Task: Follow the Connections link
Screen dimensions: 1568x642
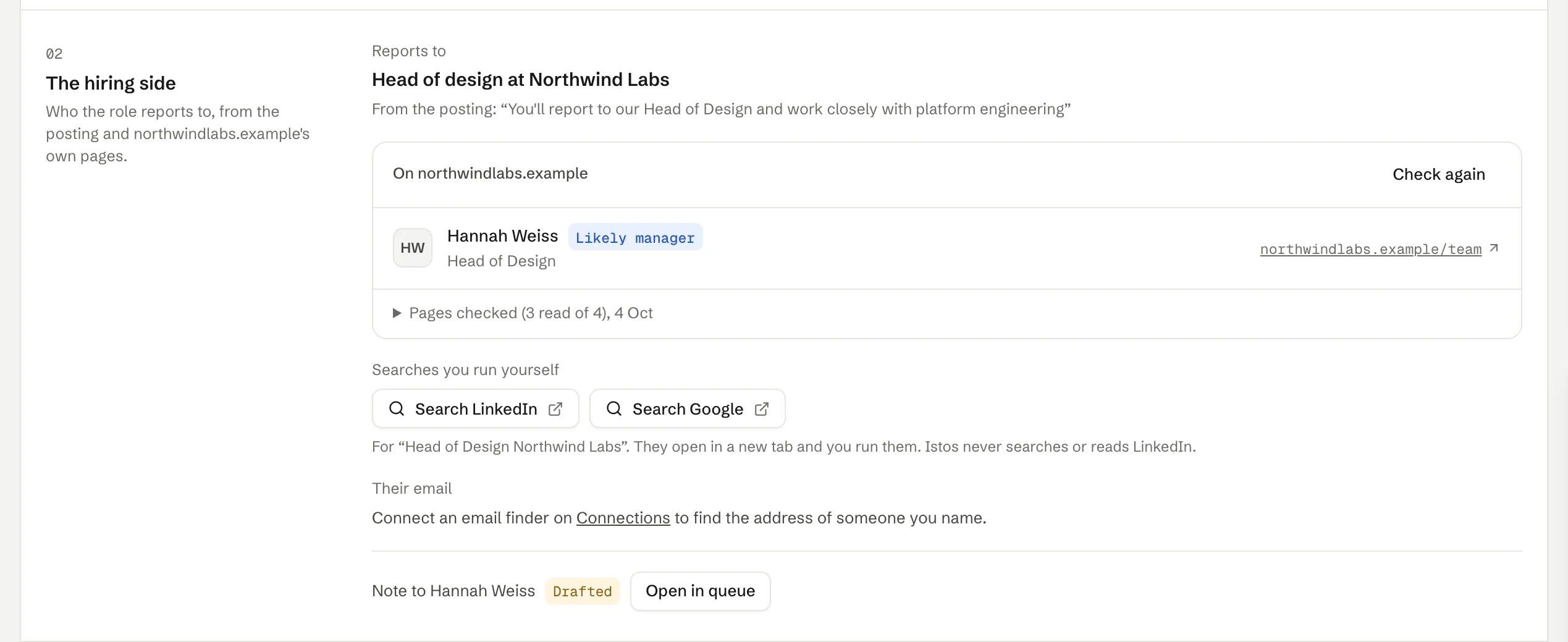Action: point(623,518)
